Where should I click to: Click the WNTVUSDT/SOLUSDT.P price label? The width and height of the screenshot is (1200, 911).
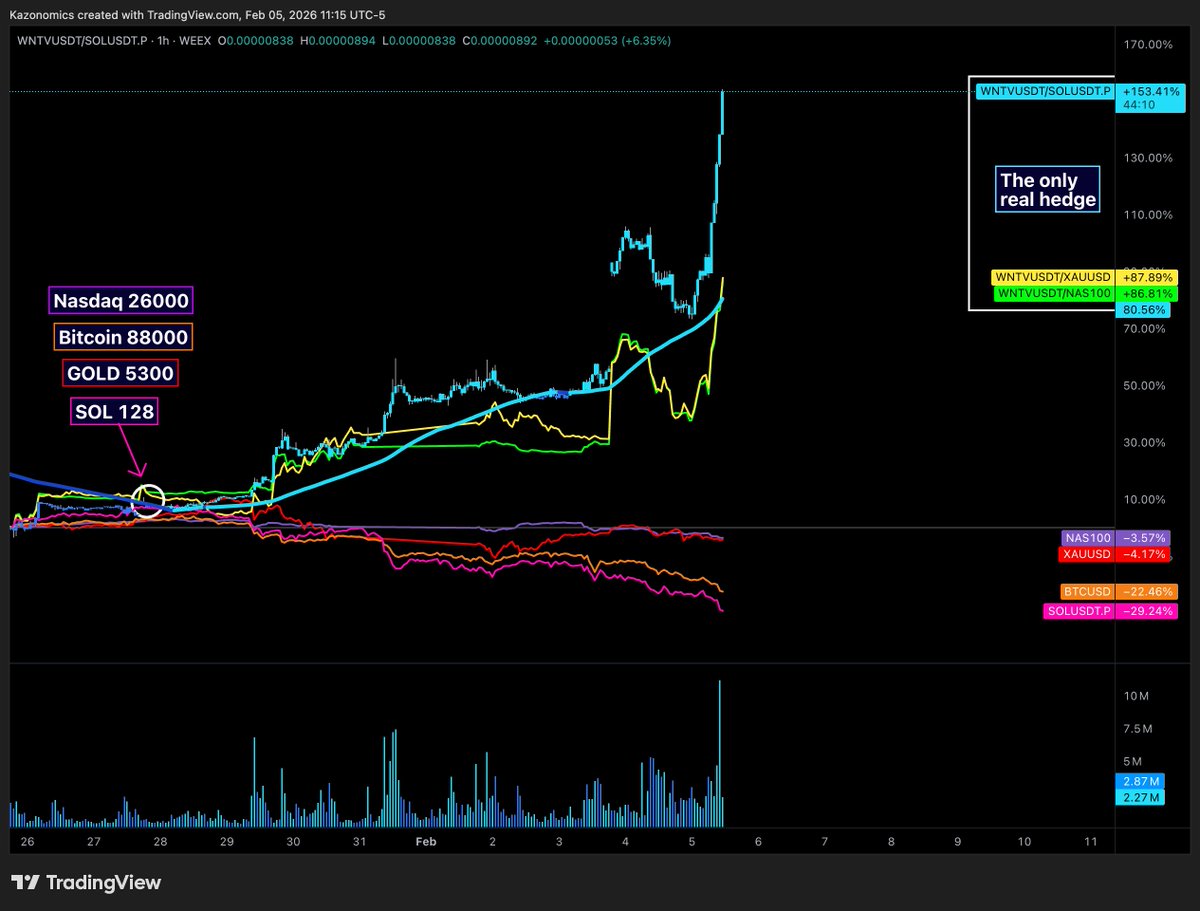coord(1044,92)
